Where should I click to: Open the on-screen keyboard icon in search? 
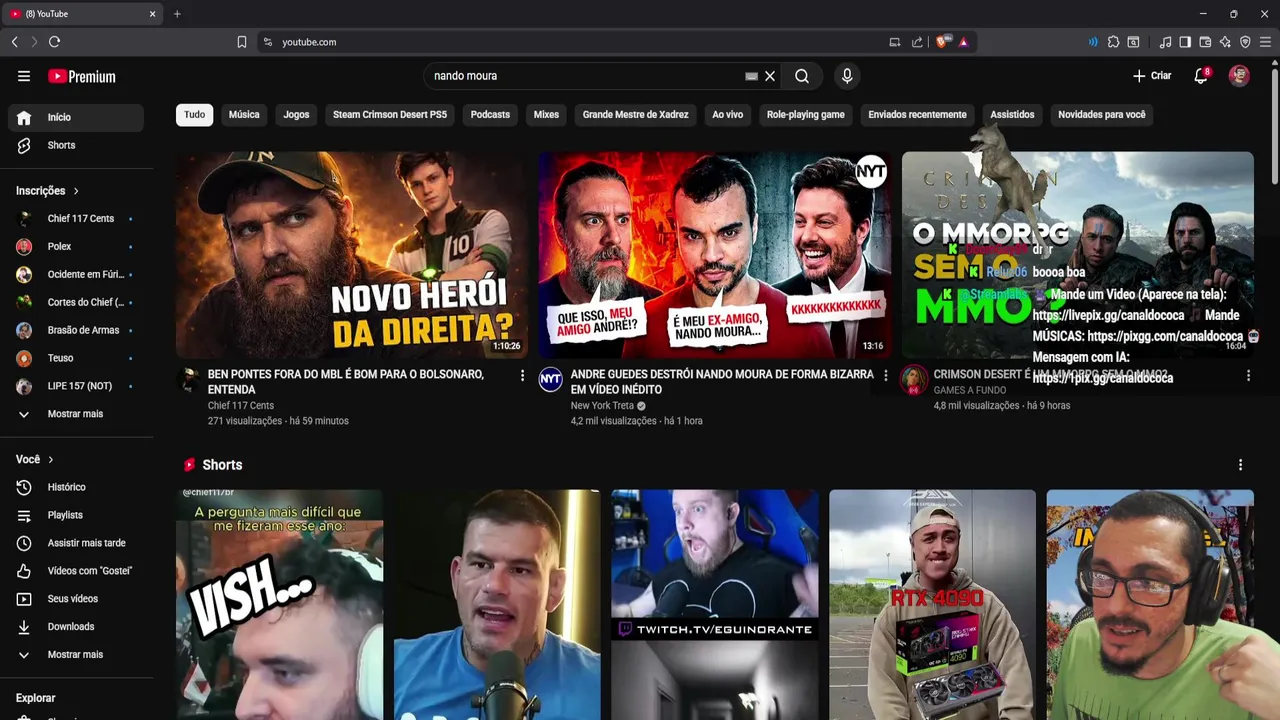pyautogui.click(x=752, y=76)
